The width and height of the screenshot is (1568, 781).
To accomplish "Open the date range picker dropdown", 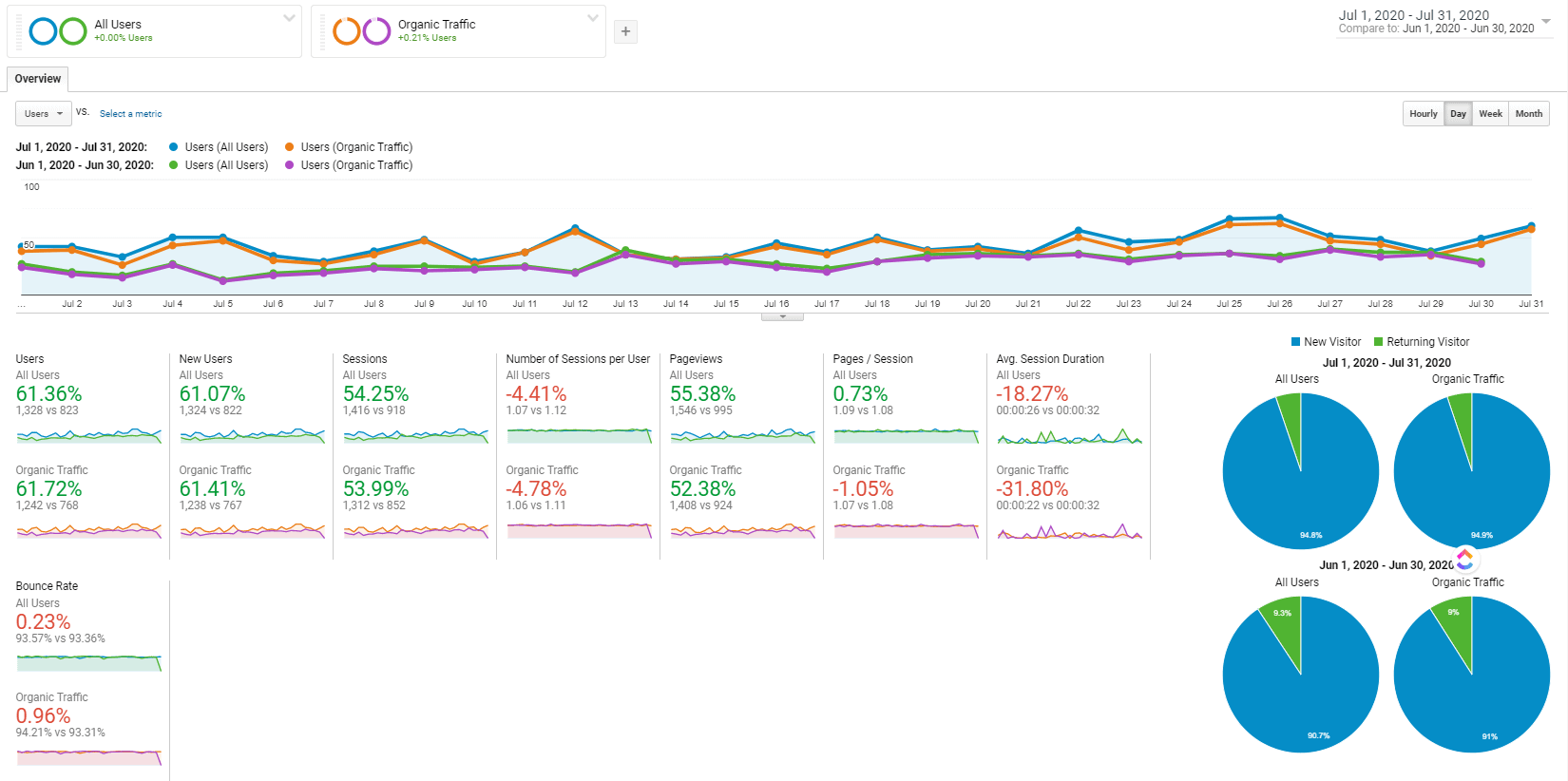I will tap(1546, 21).
